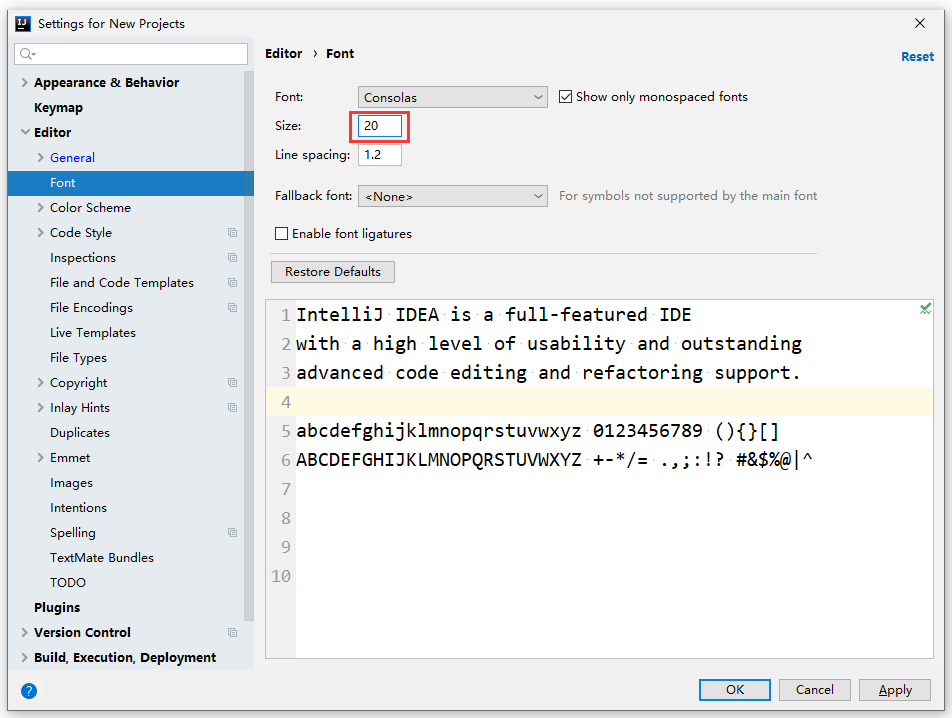
Task: Click the project-level icon beside Spelling
Action: tap(233, 532)
